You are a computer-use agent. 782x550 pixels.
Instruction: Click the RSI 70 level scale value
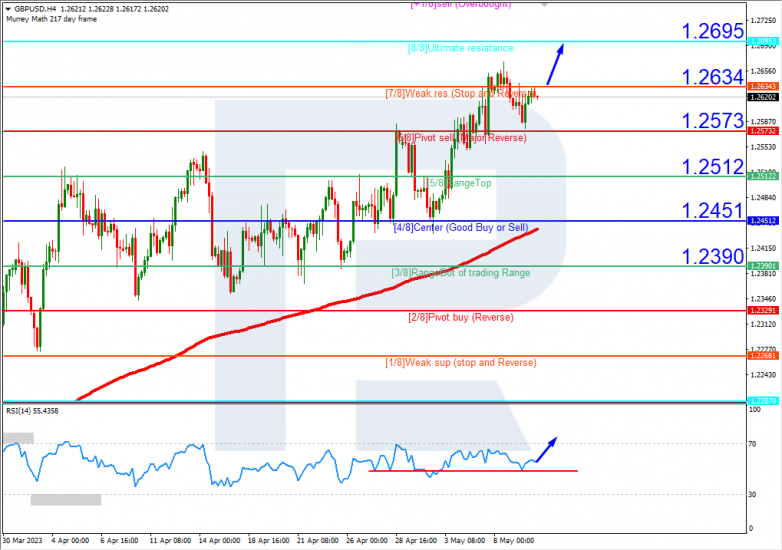(x=753, y=444)
